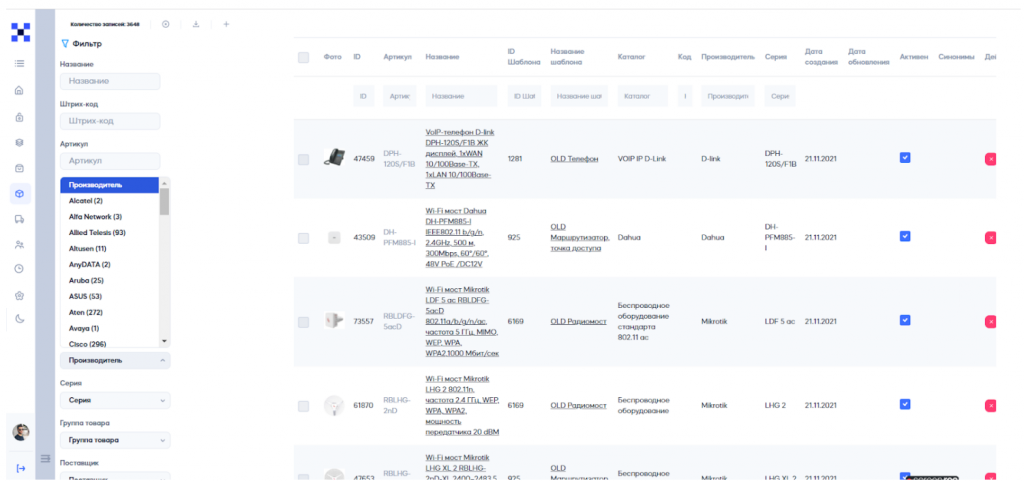1024x481 pixels.
Task: Toggle the select-all checkbox in table header
Action: point(303,57)
